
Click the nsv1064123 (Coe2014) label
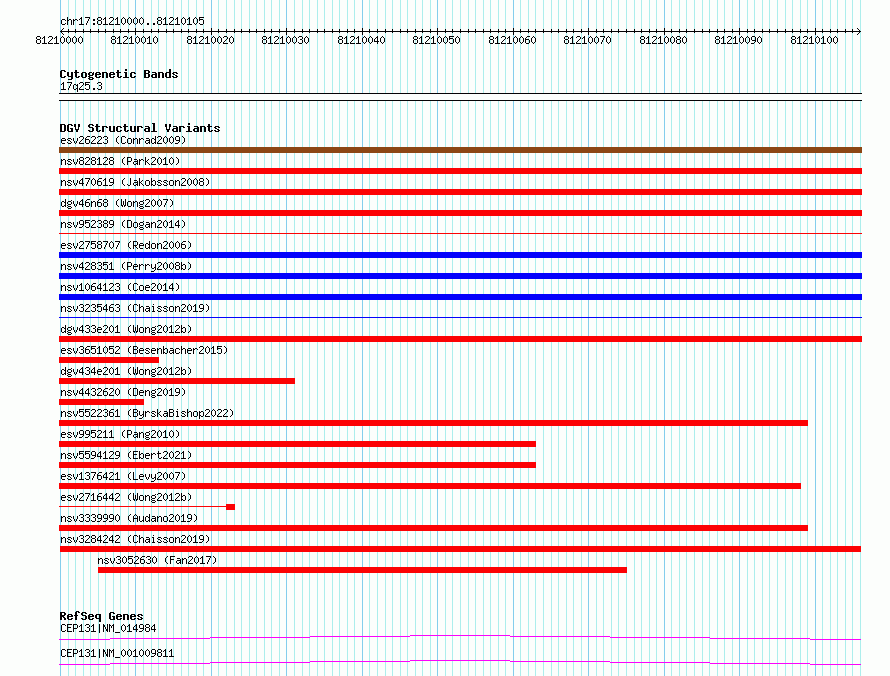click(120, 287)
